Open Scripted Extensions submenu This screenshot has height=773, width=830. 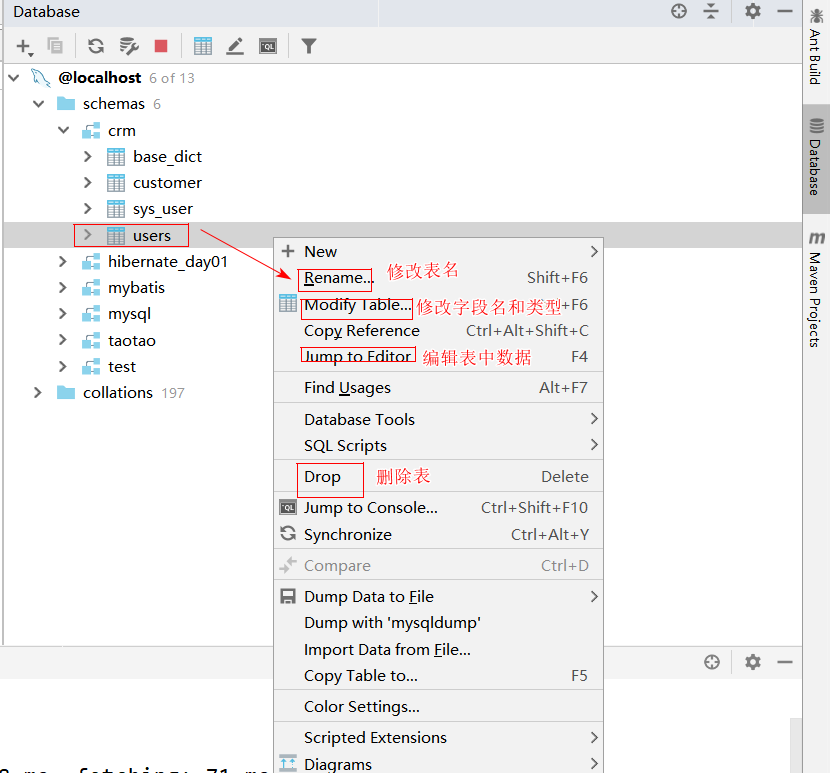438,738
